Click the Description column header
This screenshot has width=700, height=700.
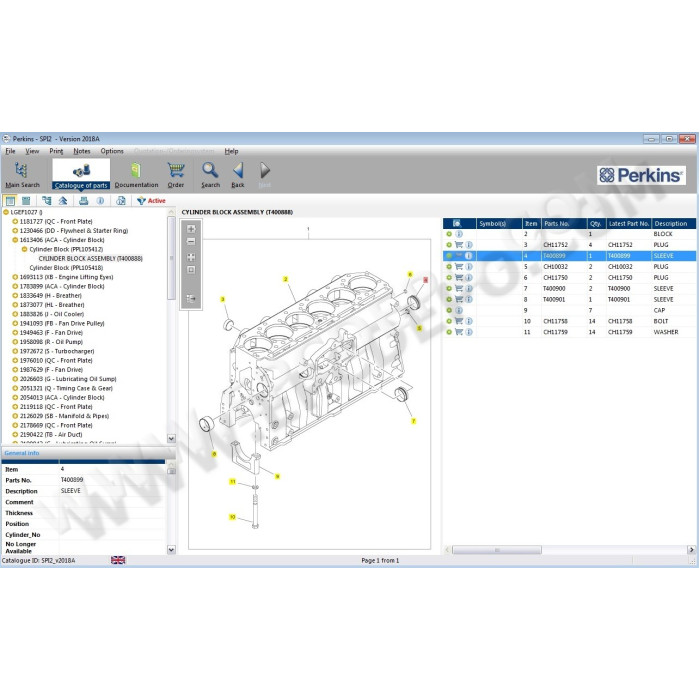[674, 223]
